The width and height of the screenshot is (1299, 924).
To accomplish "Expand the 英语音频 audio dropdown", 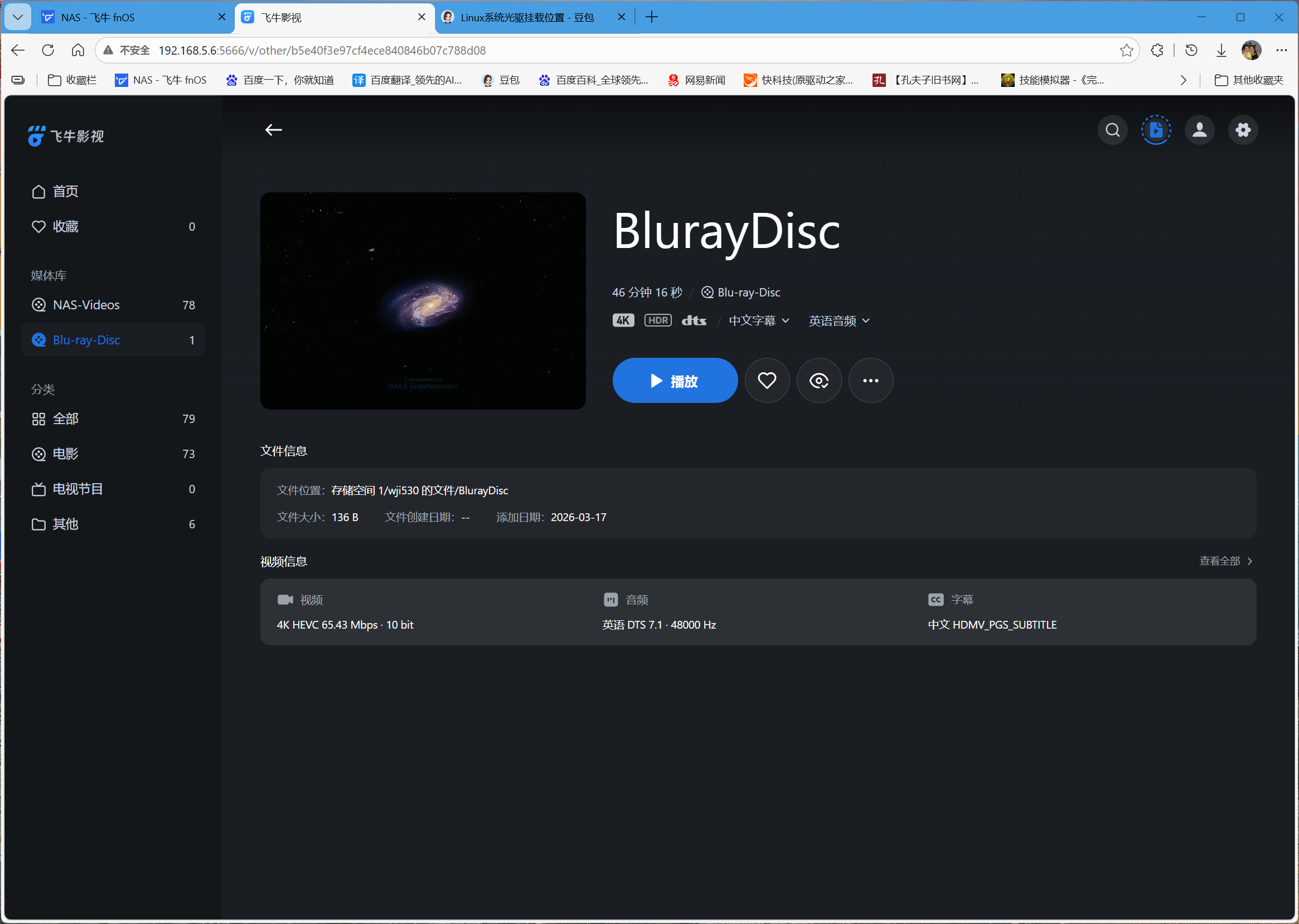I will tap(838, 321).
